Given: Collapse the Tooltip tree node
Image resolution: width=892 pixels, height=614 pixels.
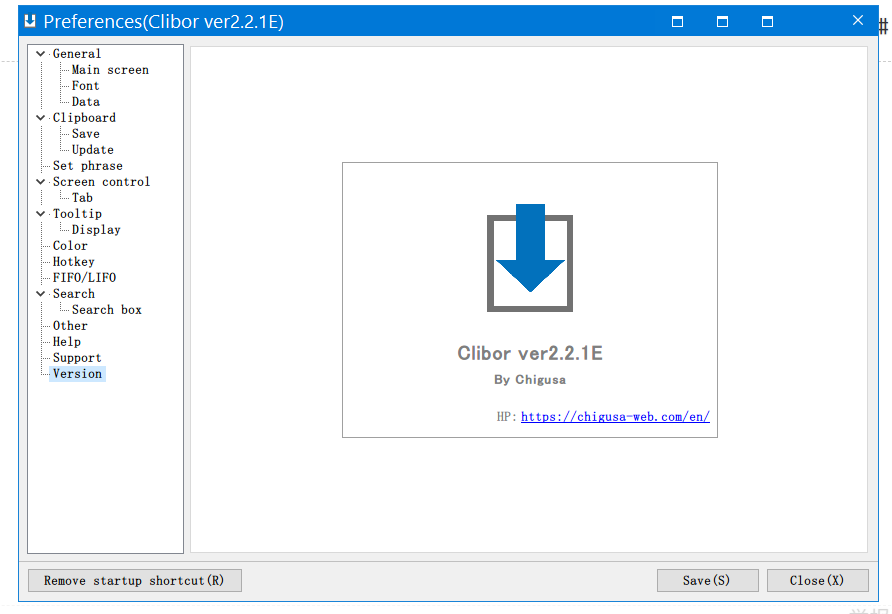Looking at the screenshot, I should [41, 214].
